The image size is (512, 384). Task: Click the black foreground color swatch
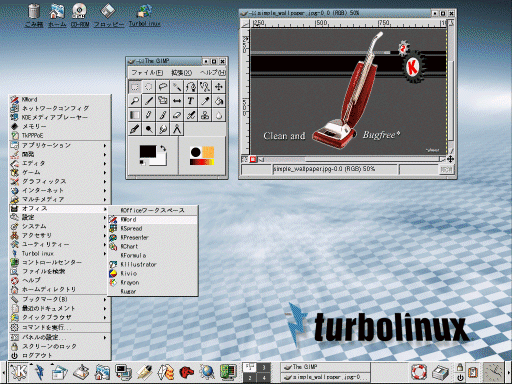148,151
